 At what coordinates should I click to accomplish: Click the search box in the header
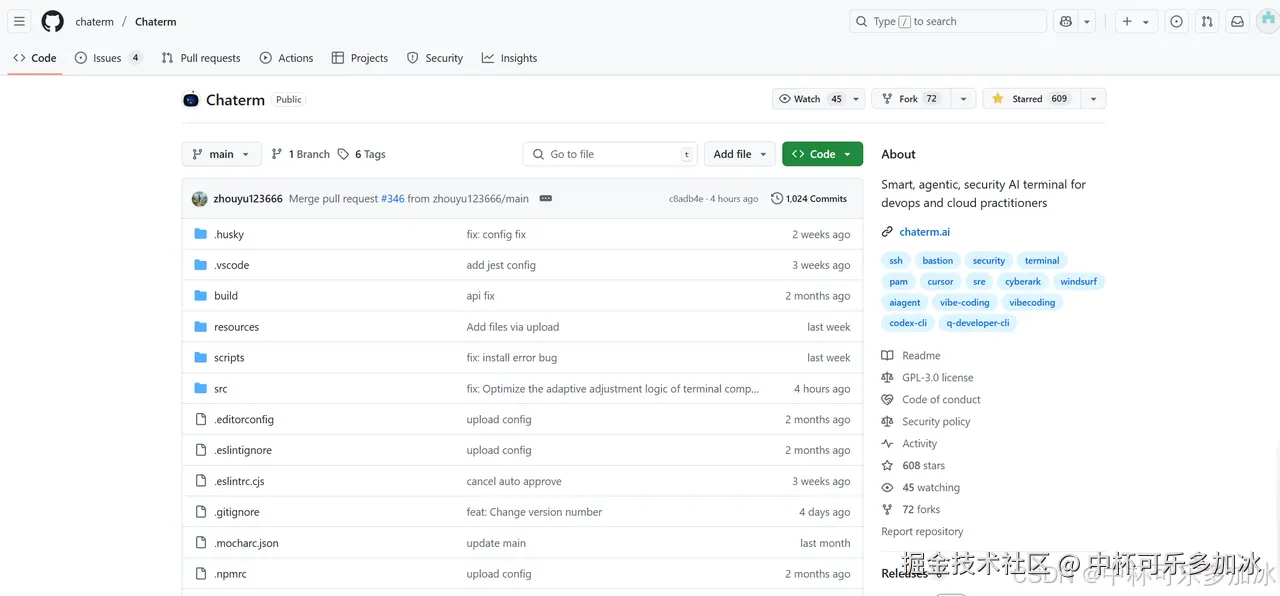948,21
